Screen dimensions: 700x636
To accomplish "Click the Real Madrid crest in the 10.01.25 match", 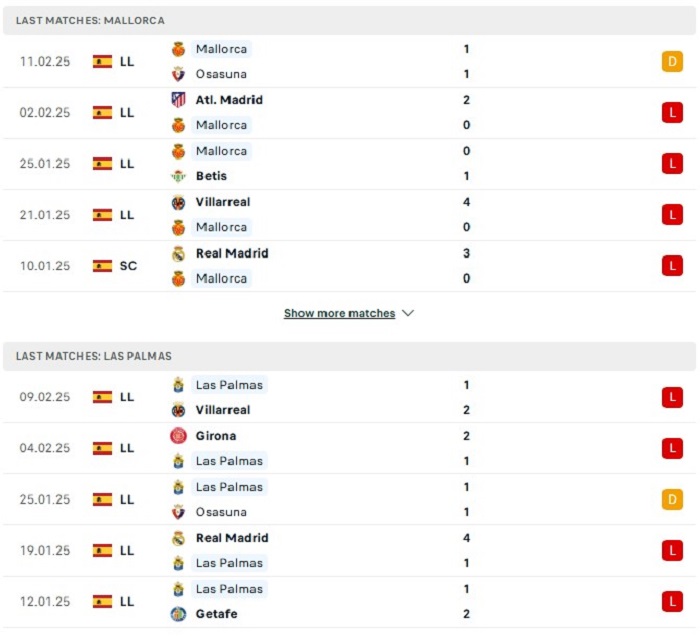I will coord(178,254).
